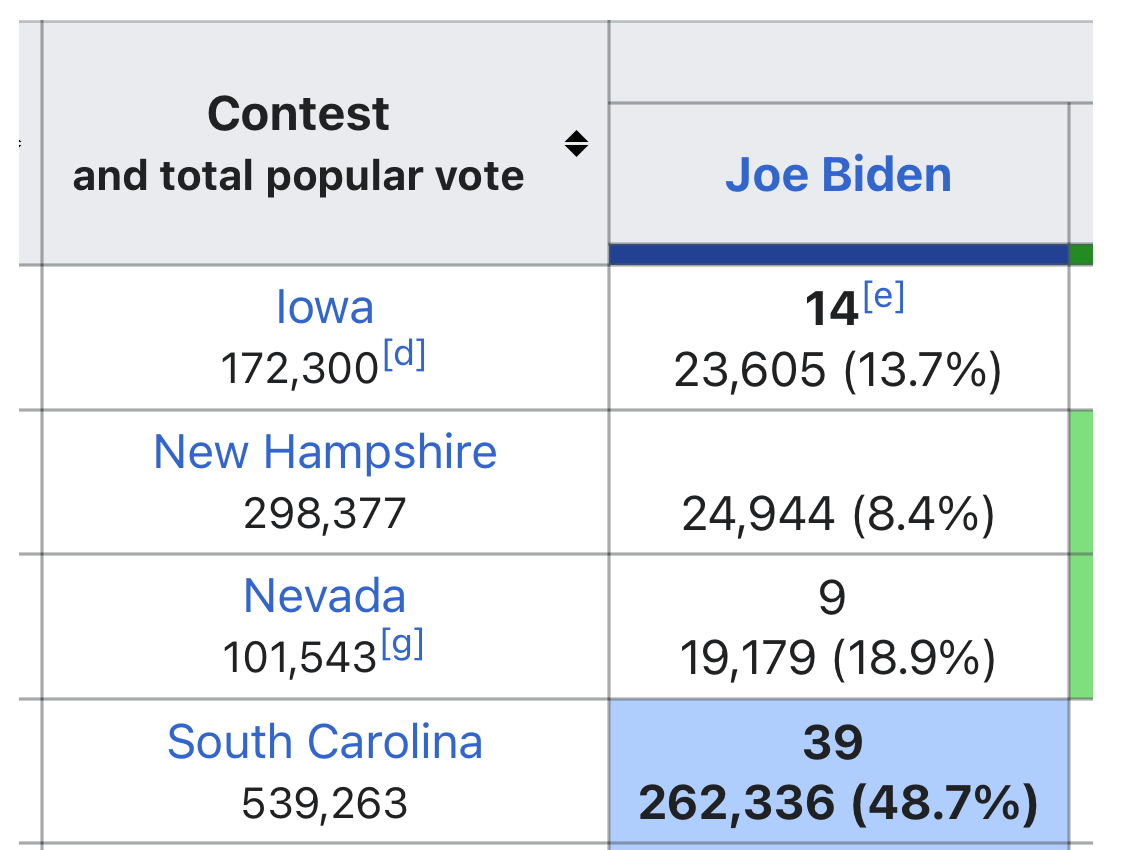Jump to footnote d beside Iowa total

click(x=402, y=357)
